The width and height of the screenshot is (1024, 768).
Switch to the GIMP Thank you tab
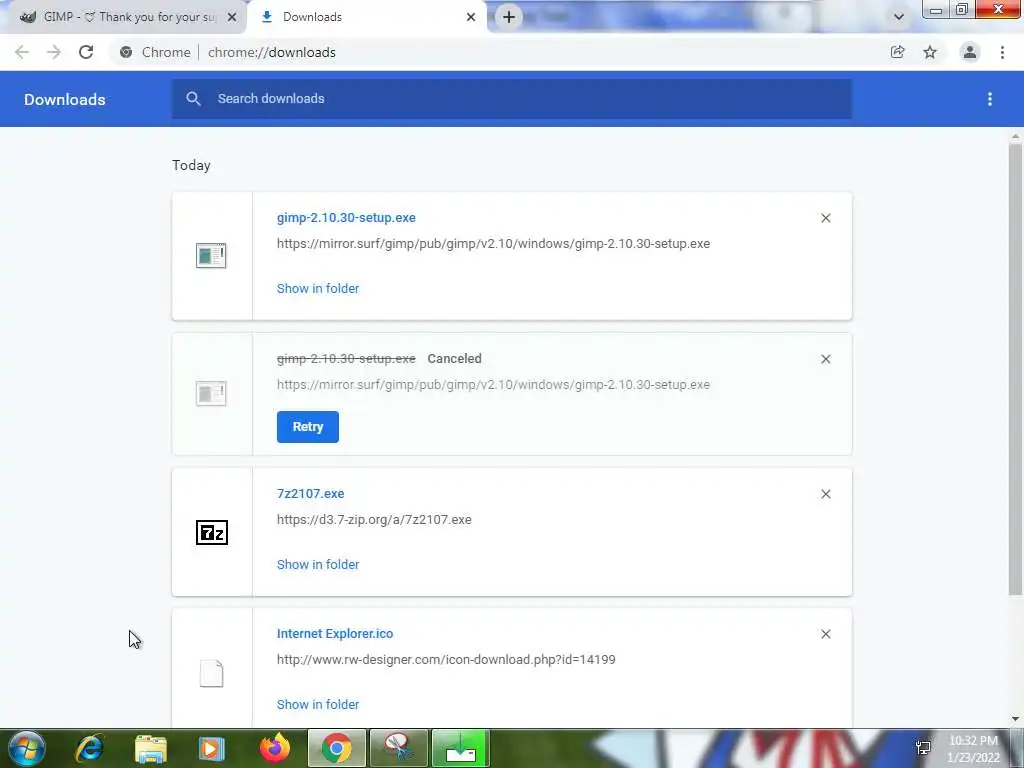coord(127,17)
